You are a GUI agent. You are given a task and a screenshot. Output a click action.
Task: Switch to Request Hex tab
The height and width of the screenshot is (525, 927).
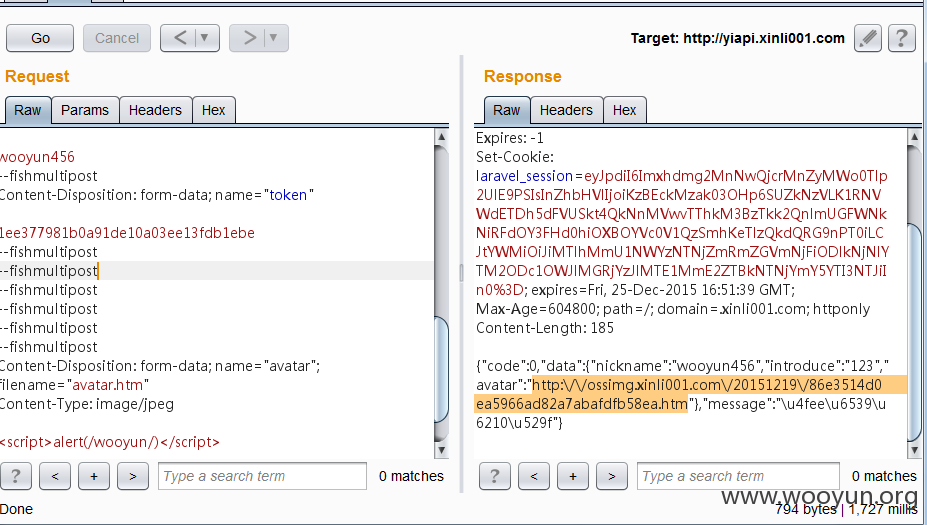[x=213, y=110]
